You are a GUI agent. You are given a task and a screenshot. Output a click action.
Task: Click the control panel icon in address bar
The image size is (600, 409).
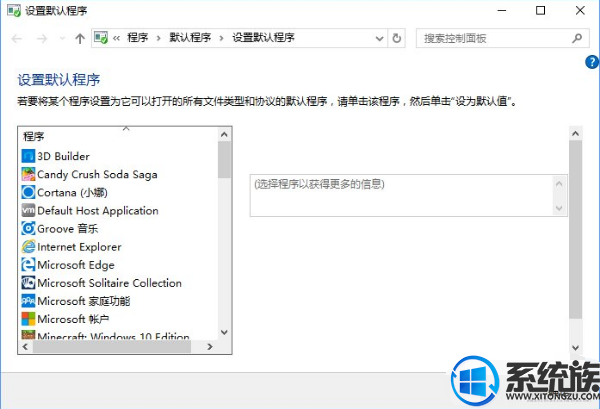tap(101, 37)
